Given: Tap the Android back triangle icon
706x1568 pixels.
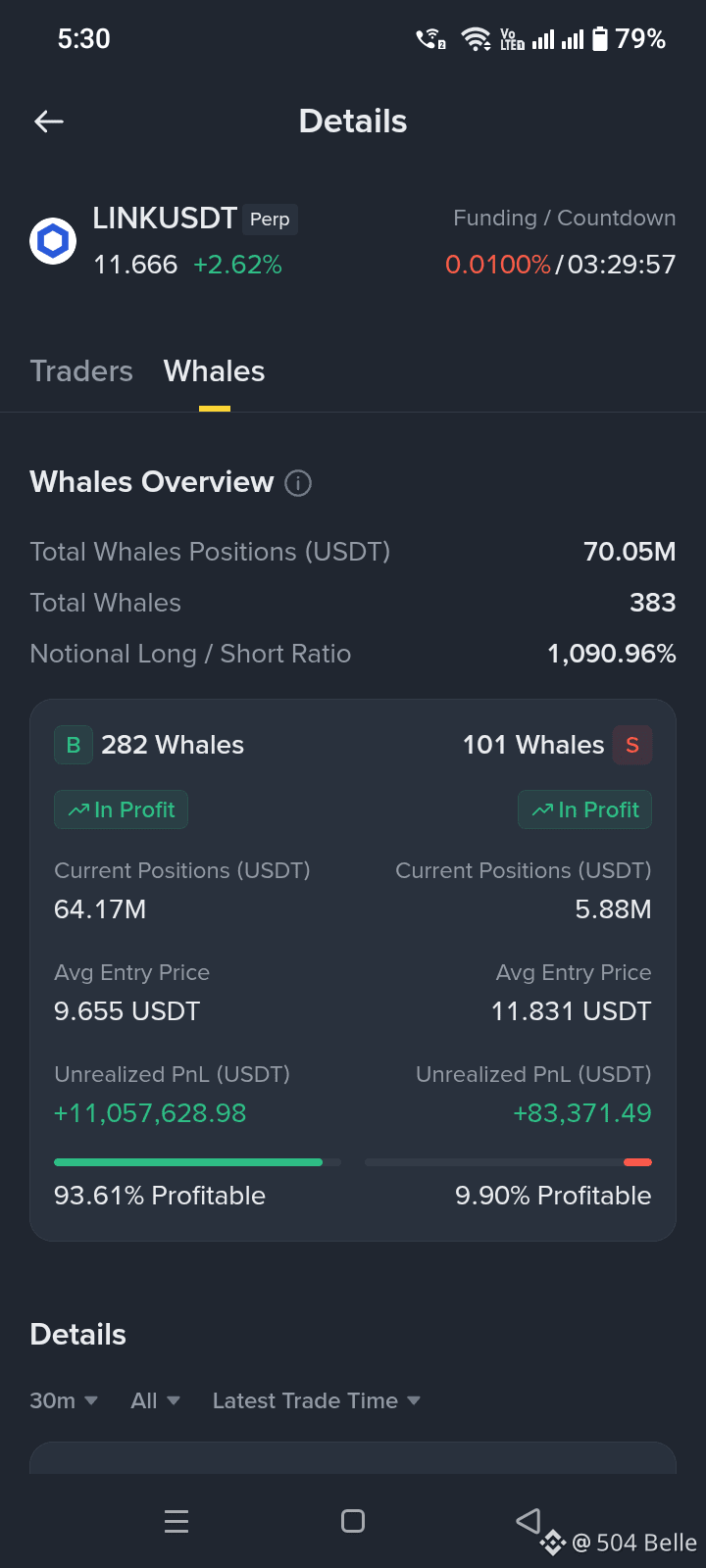Looking at the screenshot, I should [x=529, y=1521].
